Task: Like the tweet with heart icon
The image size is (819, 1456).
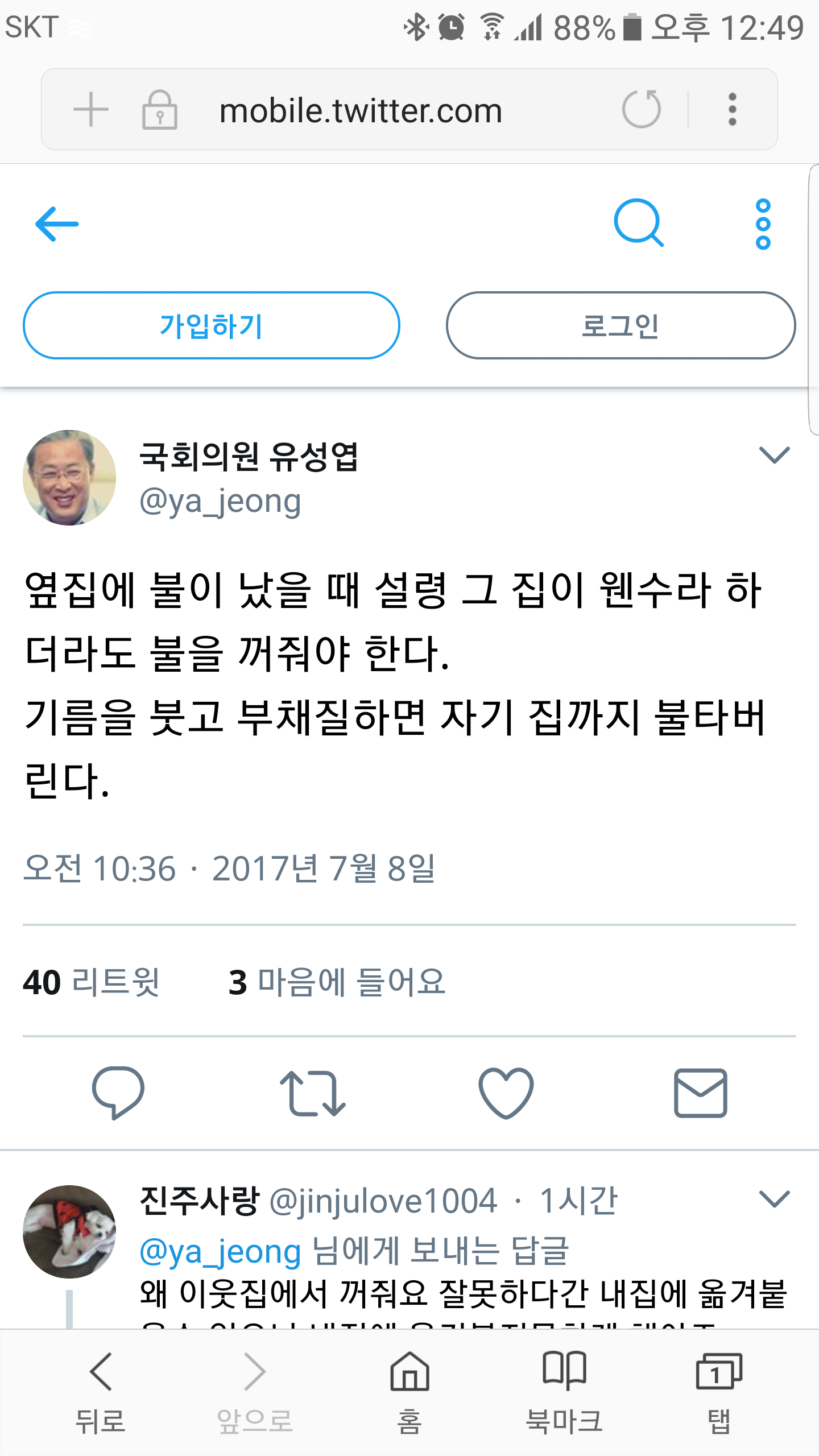Action: click(506, 1093)
